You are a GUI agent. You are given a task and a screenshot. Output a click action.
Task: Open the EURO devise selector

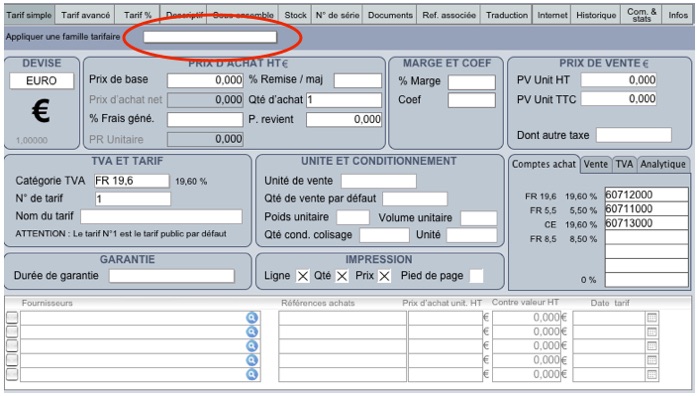tap(41, 81)
